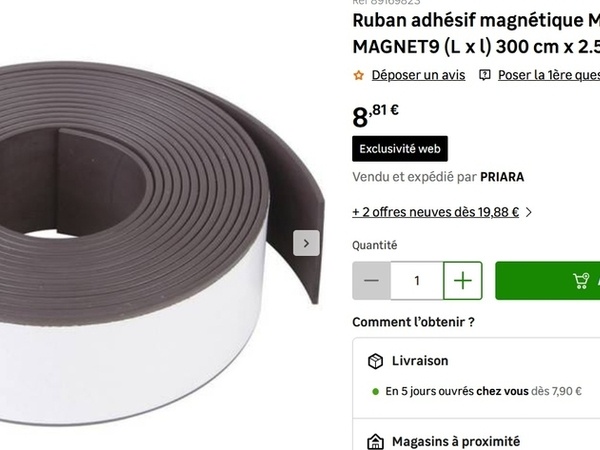Open Déposer un avis link
The width and height of the screenshot is (600, 450).
(418, 75)
